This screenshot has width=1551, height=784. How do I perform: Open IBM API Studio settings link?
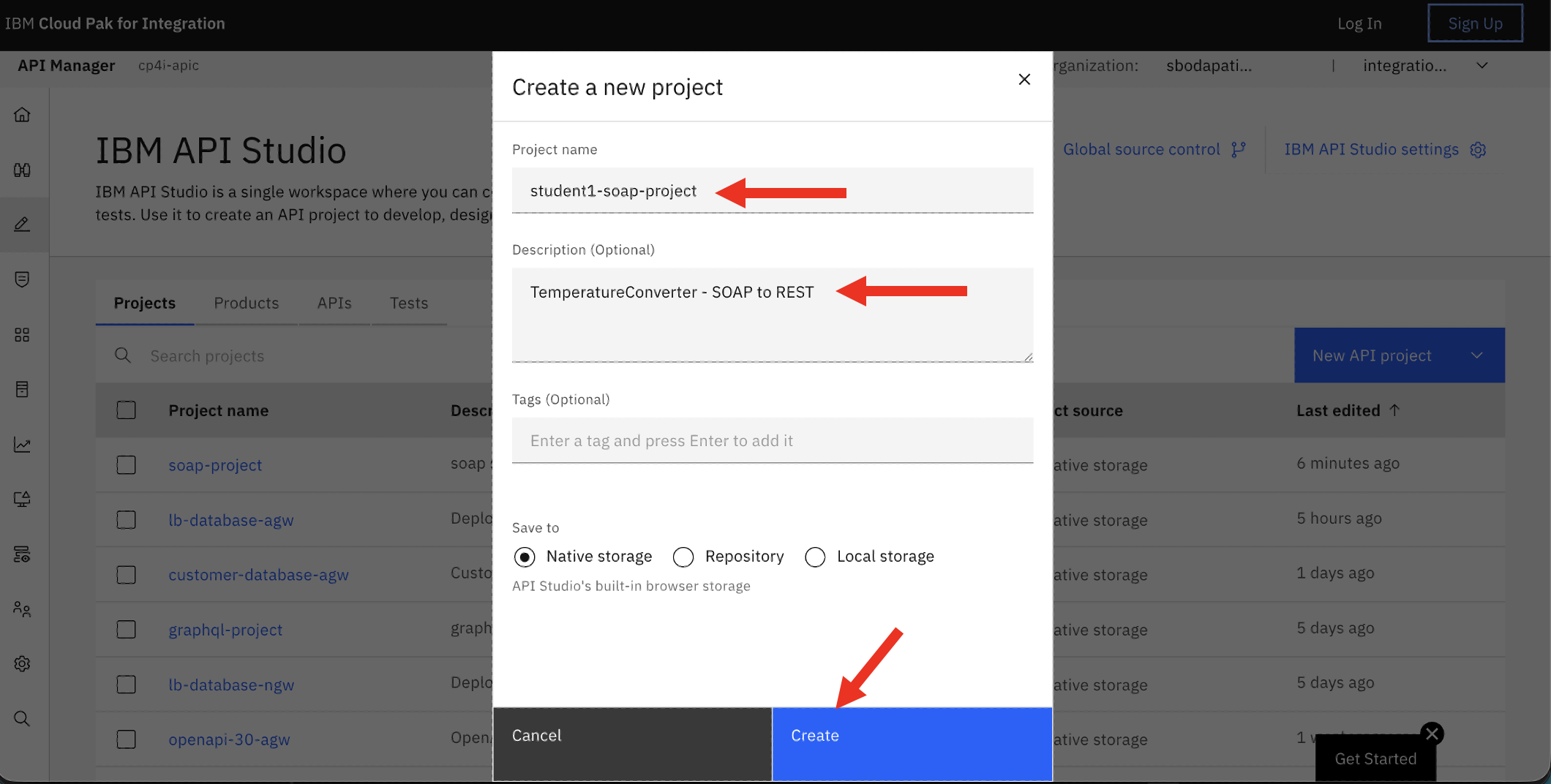click(x=1371, y=149)
